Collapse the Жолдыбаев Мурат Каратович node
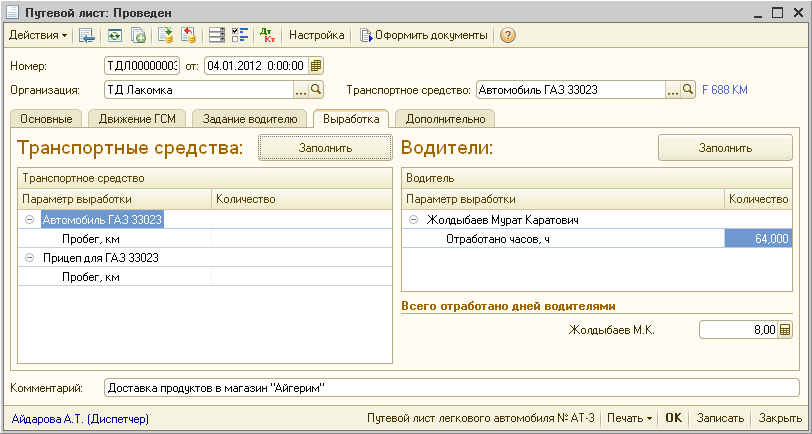This screenshot has height=434, width=812. (413, 219)
